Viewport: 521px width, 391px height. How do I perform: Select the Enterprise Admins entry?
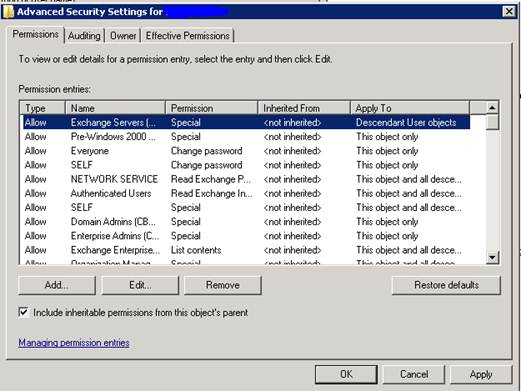pos(247,236)
